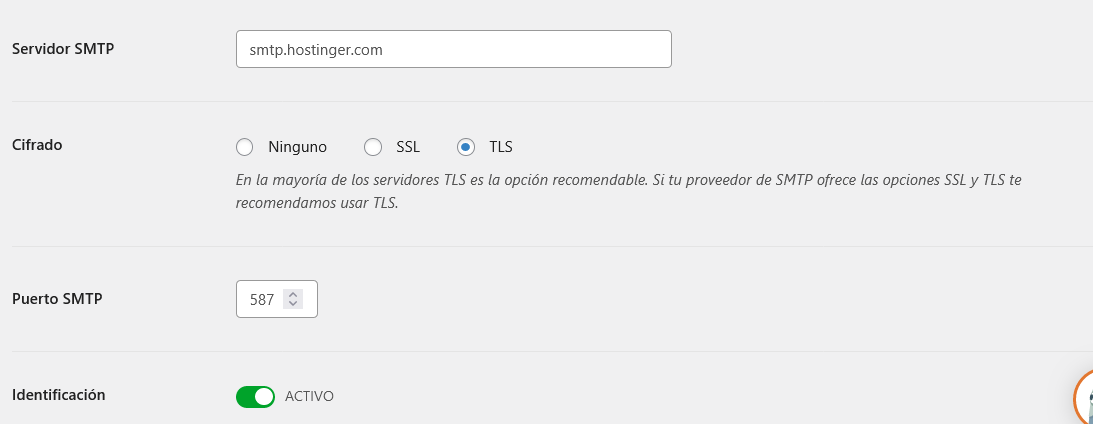Select the TLS encryption radio button
1093x424 pixels.
[x=466, y=147]
